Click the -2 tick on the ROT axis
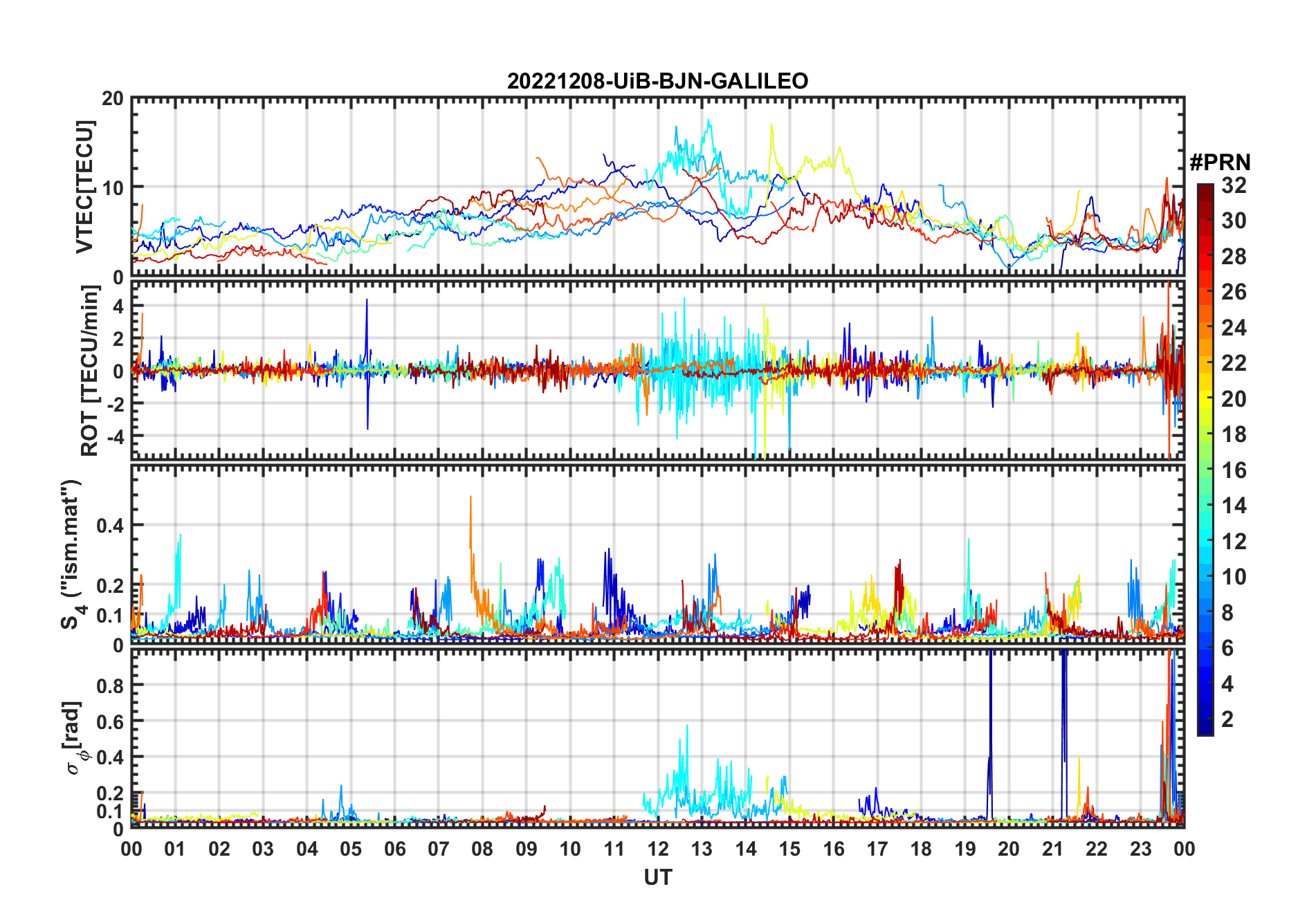This screenshot has width=1316, height=920. click(x=114, y=404)
